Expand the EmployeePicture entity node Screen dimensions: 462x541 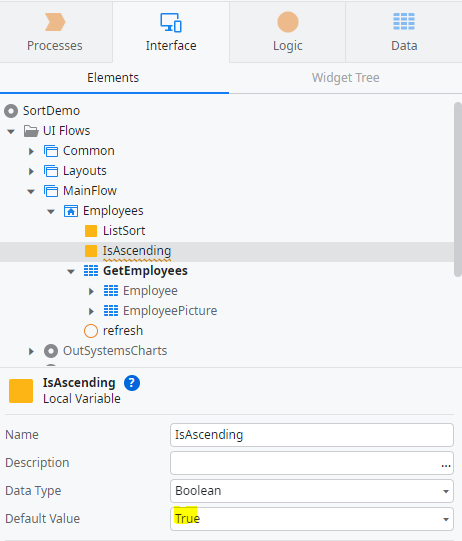pyautogui.click(x=91, y=312)
